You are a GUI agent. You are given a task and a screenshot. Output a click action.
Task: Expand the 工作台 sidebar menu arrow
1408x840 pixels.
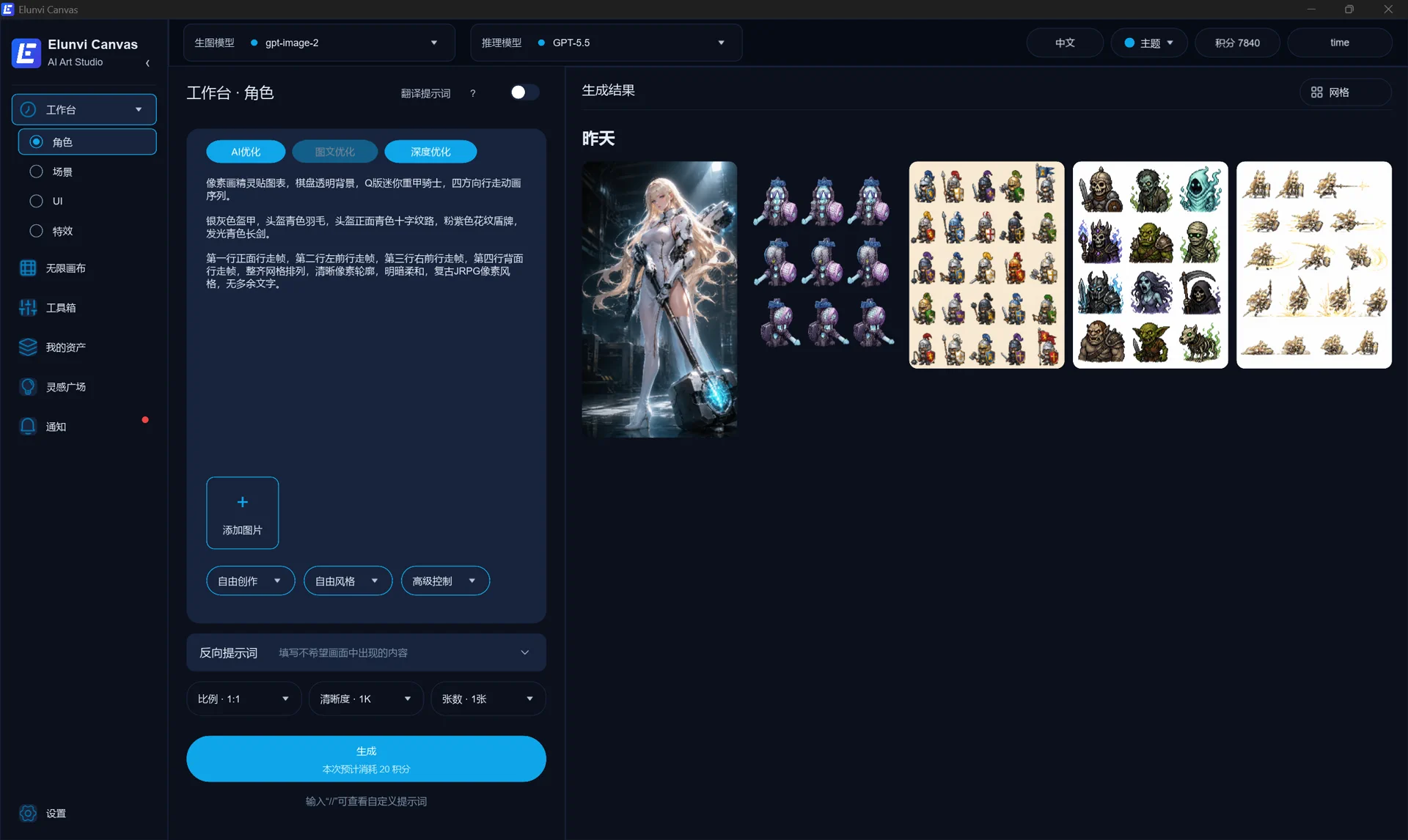coord(139,109)
